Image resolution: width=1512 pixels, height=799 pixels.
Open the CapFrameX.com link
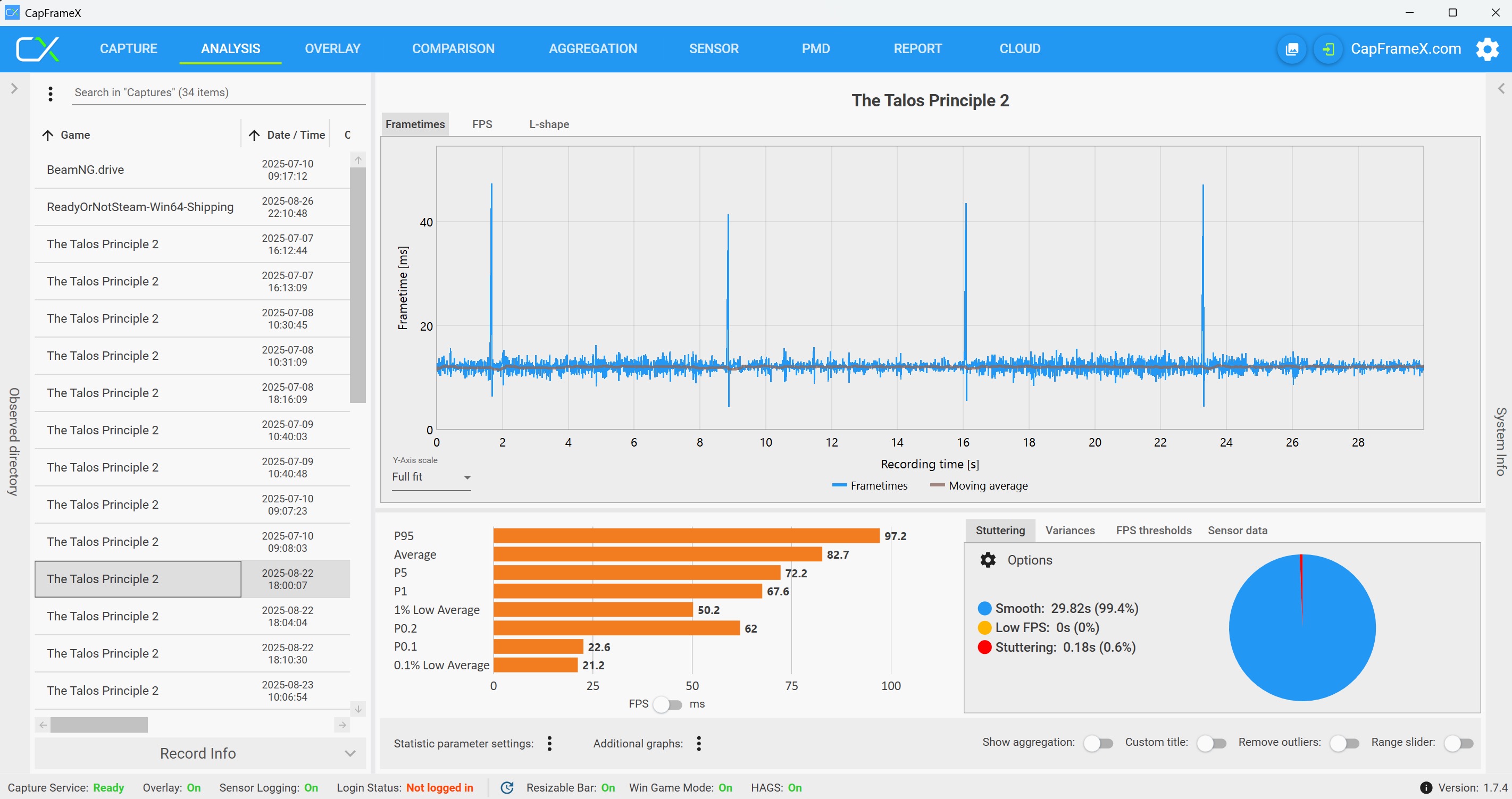tap(1406, 49)
